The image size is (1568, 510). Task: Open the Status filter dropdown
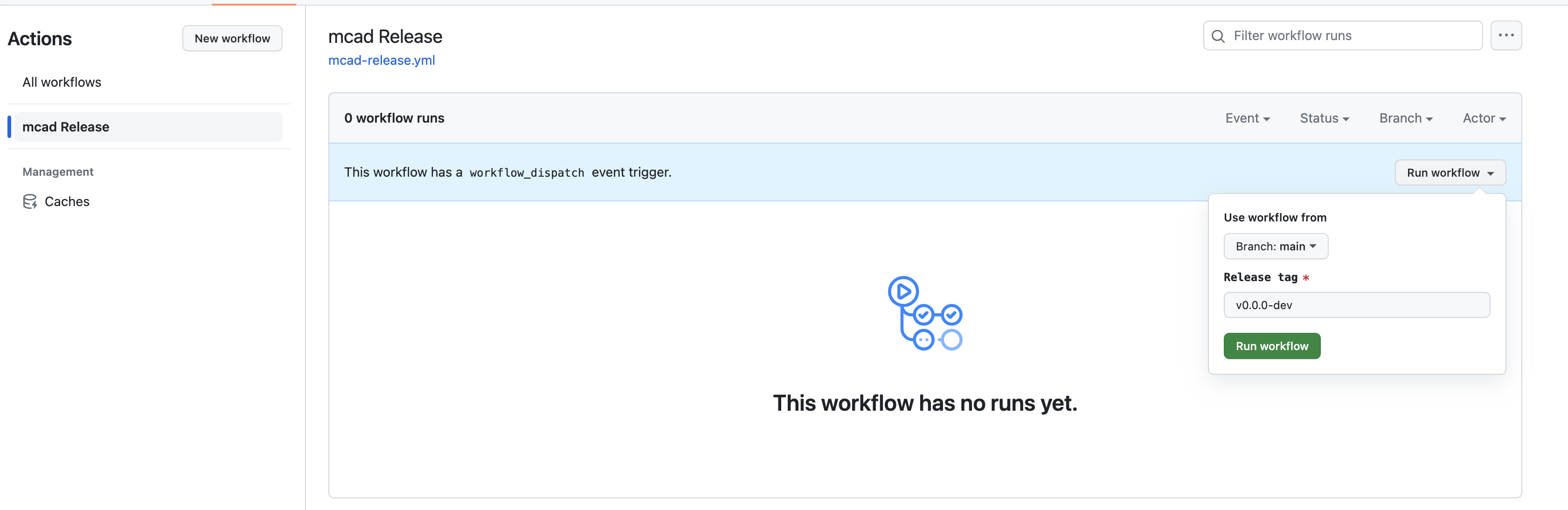click(x=1324, y=118)
